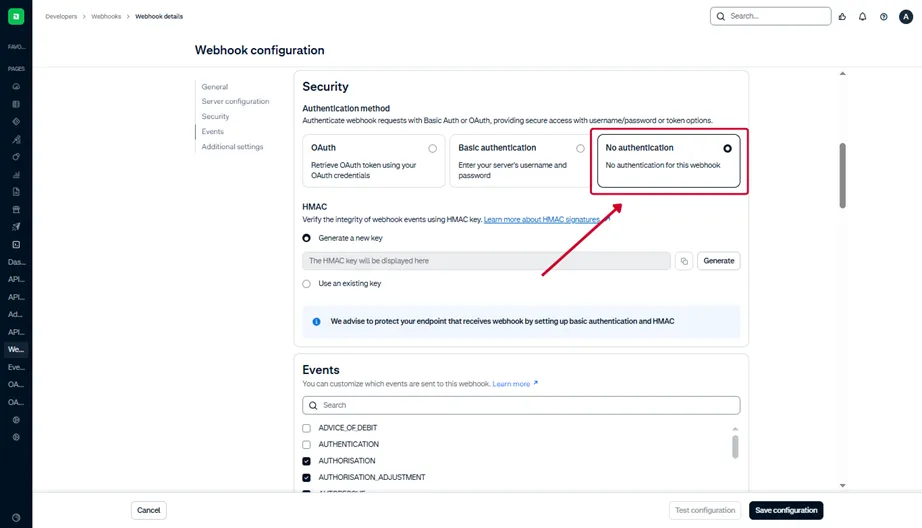Go to Additional settings section
The width and height of the screenshot is (922, 528).
[x=232, y=147]
